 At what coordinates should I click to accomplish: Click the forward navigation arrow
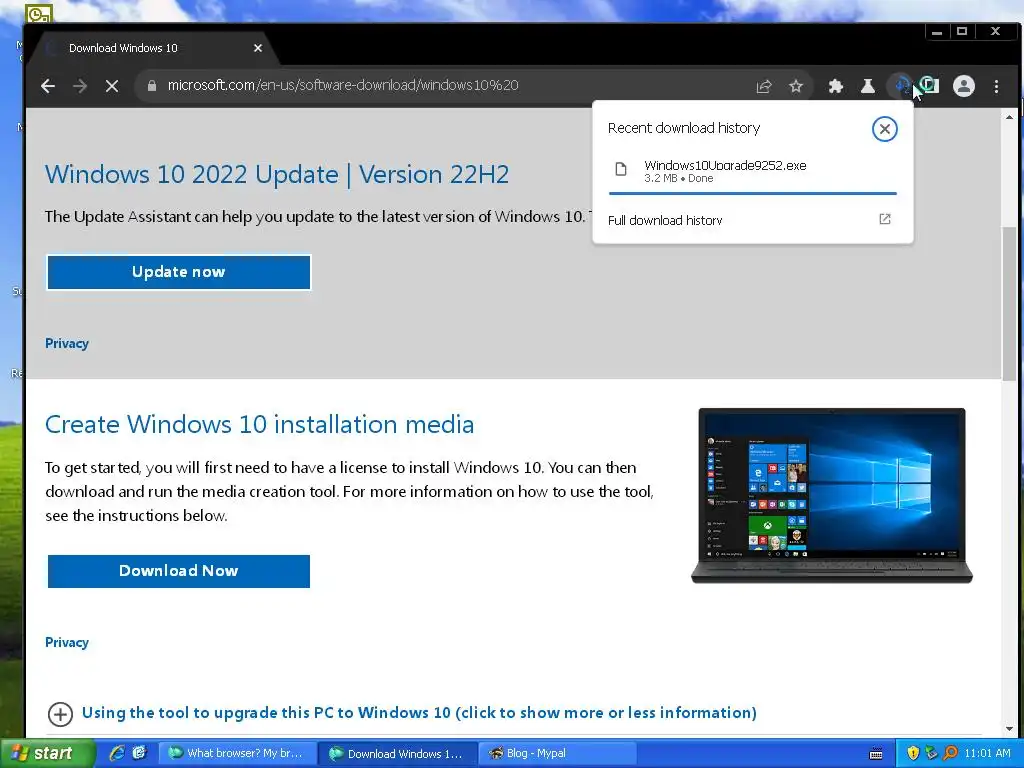80,86
